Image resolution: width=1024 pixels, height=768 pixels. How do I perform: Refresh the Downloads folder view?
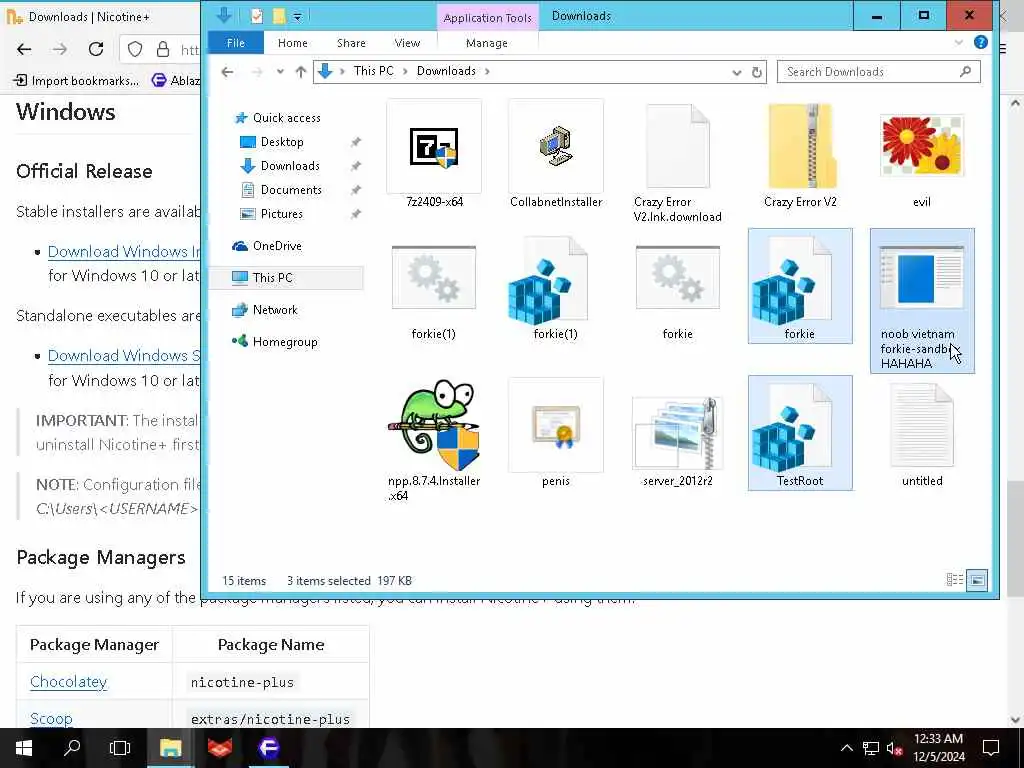(x=757, y=72)
